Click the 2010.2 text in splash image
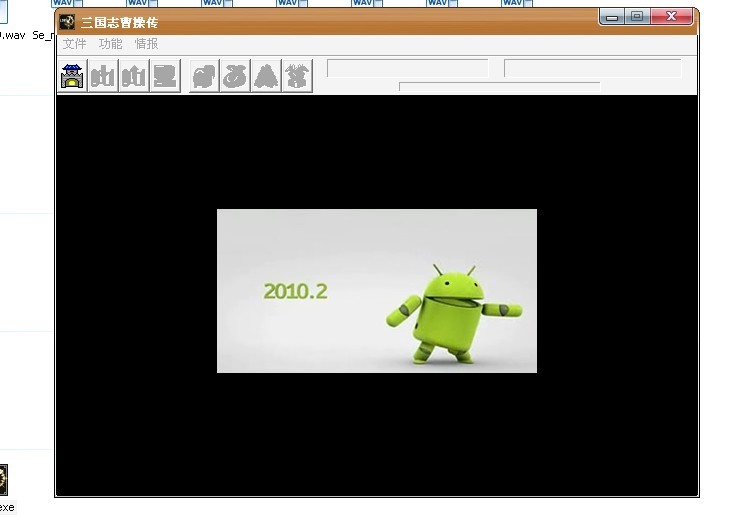Image resolution: width=744 pixels, height=530 pixels. pos(295,291)
